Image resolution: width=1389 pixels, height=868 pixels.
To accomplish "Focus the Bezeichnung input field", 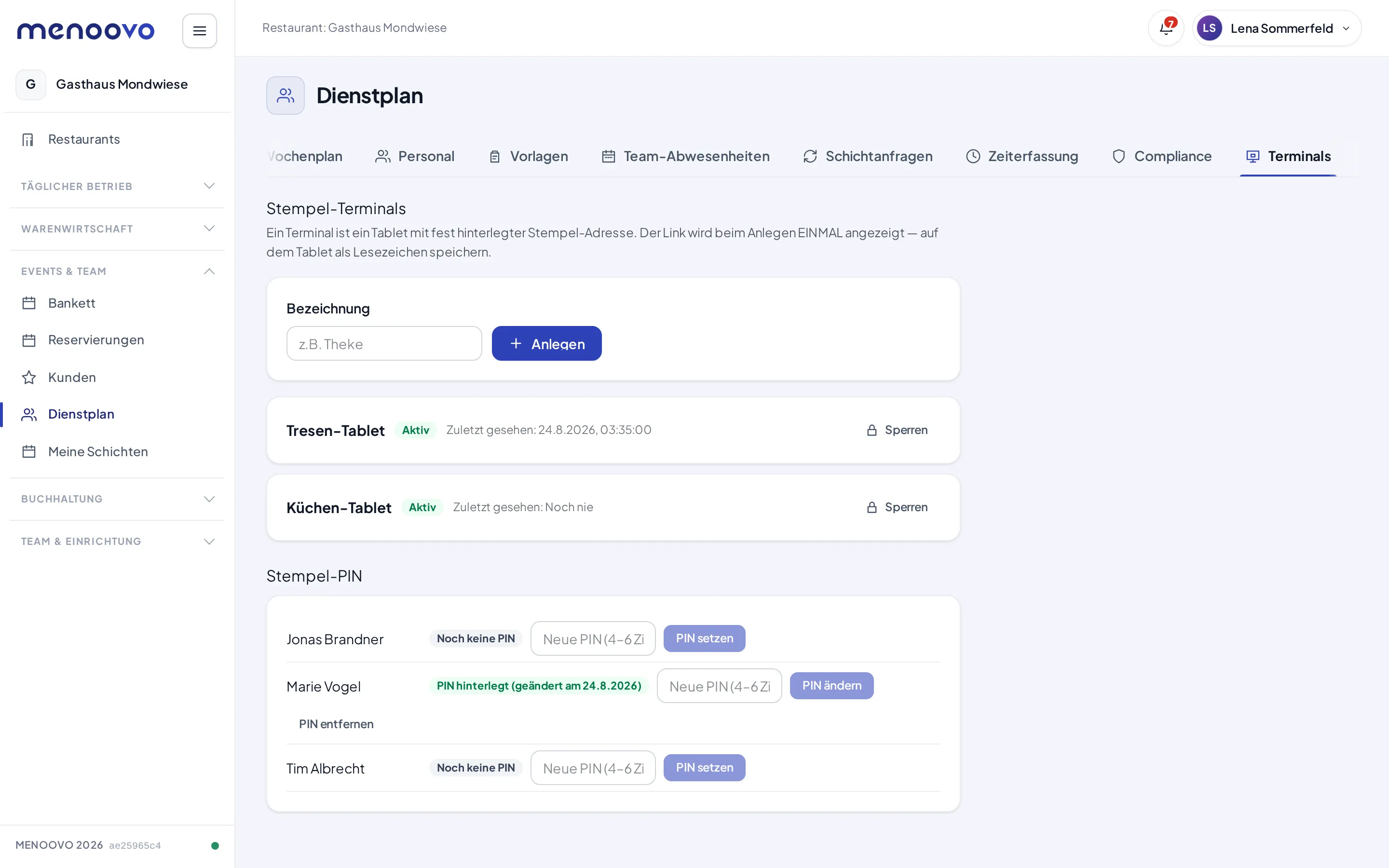I will (384, 344).
